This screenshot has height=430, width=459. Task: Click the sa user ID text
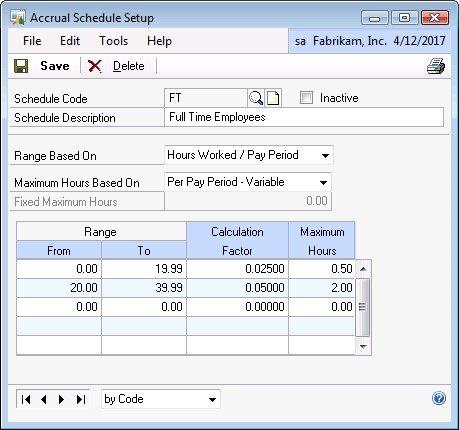[300, 41]
